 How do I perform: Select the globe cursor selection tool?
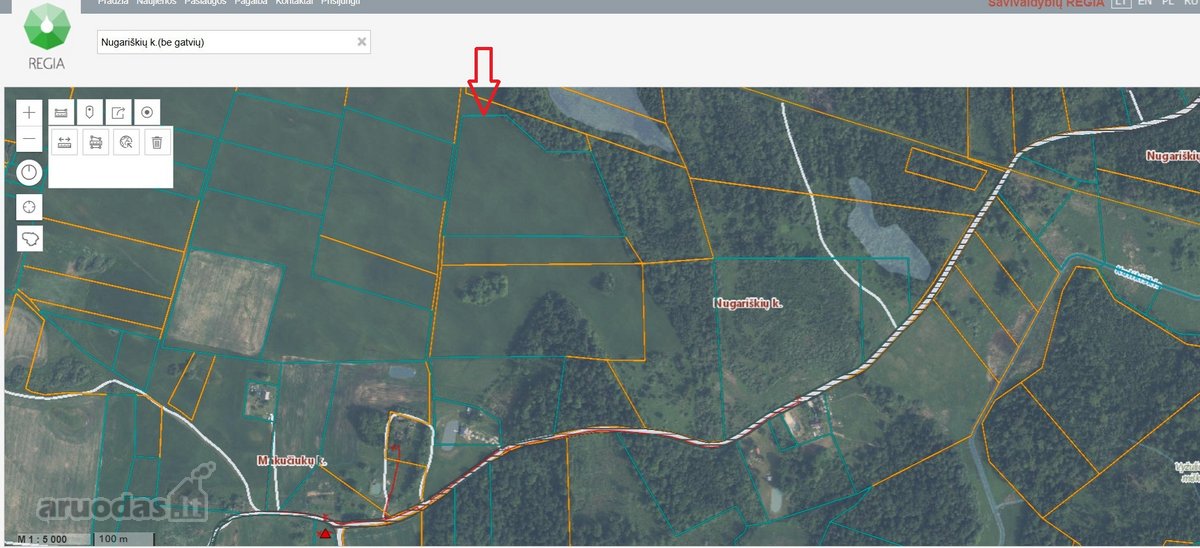126,143
